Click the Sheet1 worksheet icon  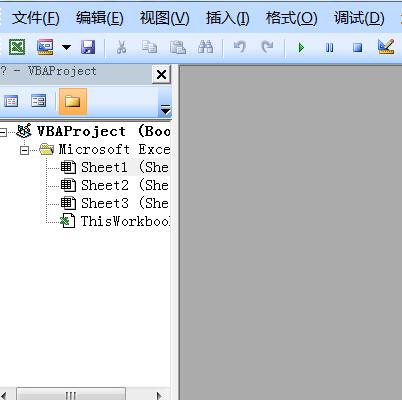68,167
